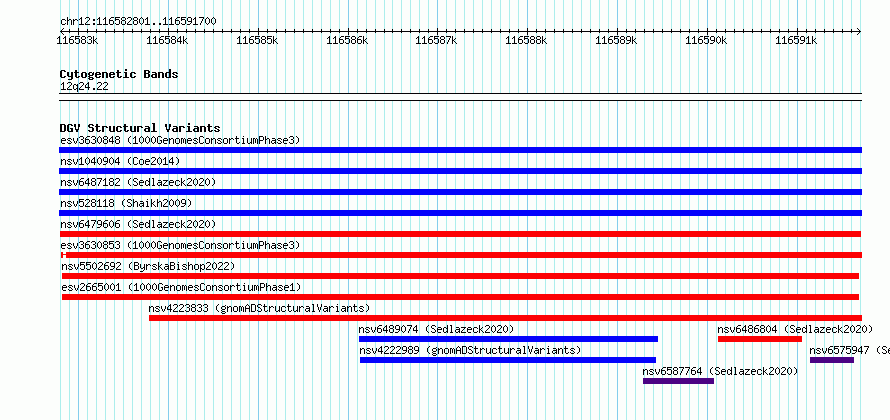
Task: Click the nsv4223833 gnomAD red bar
Action: (x=505, y=318)
